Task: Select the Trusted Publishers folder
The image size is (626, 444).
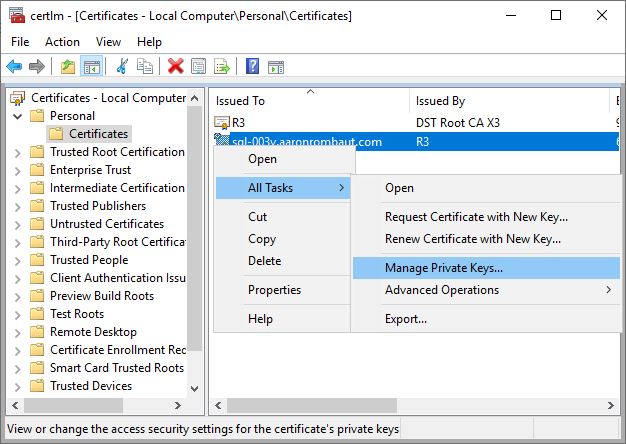Action: click(97, 206)
